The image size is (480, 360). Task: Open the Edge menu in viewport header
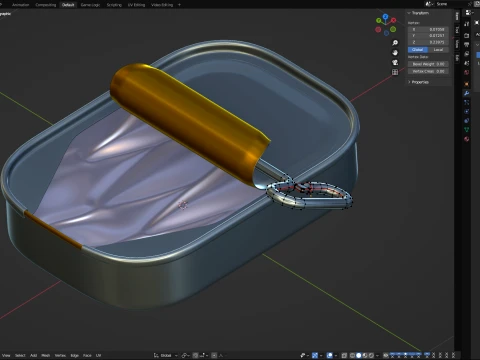(75, 355)
